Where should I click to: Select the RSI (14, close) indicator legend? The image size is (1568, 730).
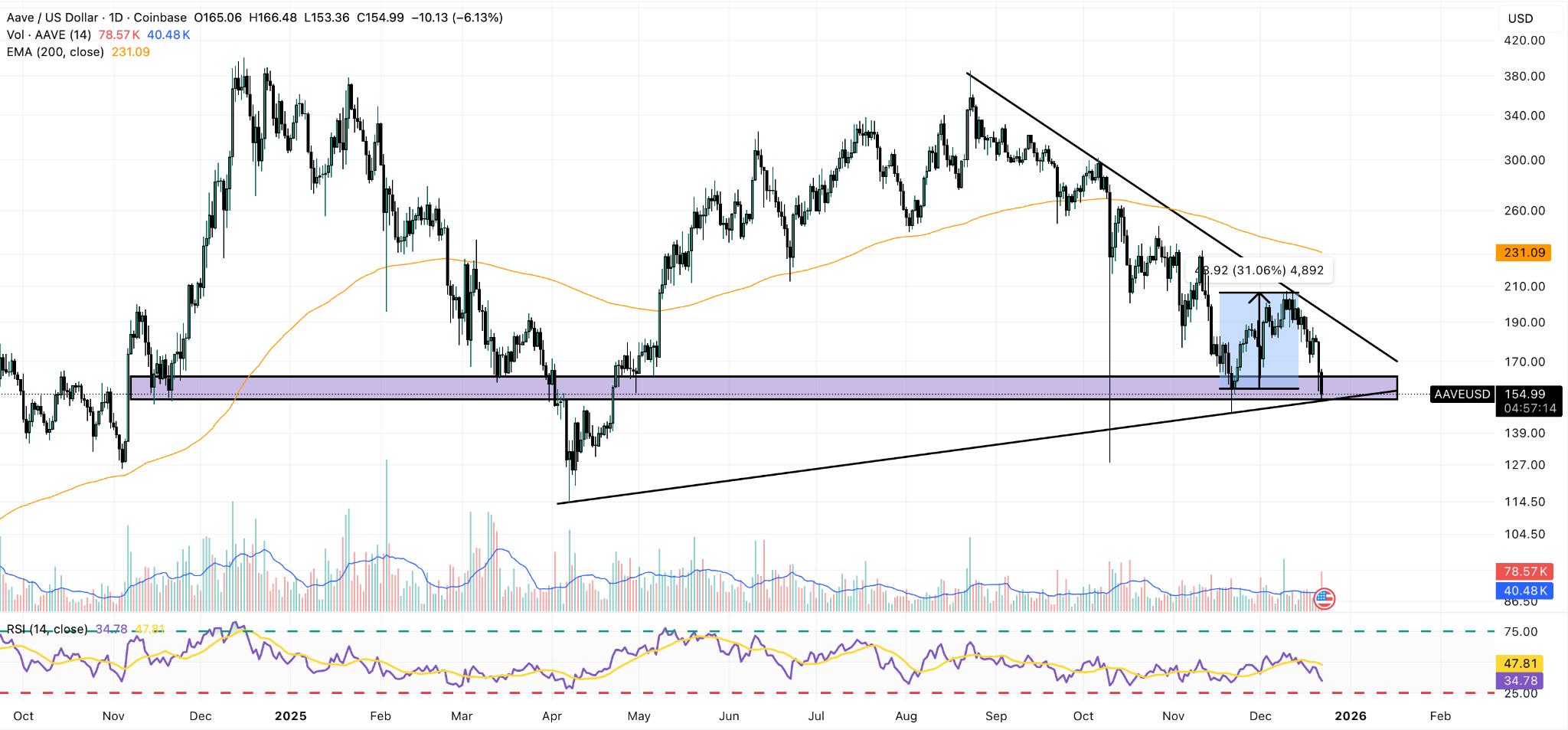47,629
